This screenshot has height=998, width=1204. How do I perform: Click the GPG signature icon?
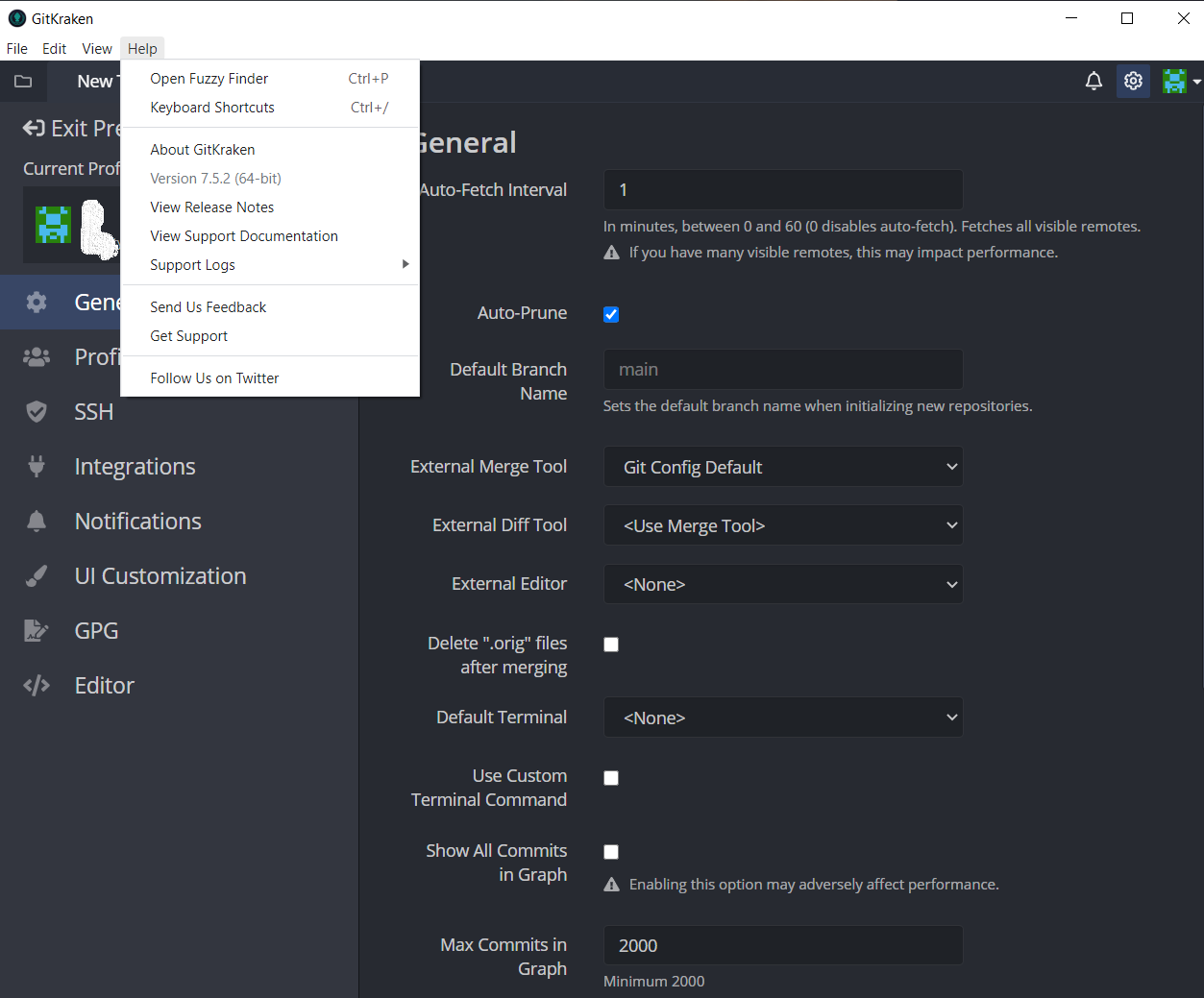tap(37, 631)
